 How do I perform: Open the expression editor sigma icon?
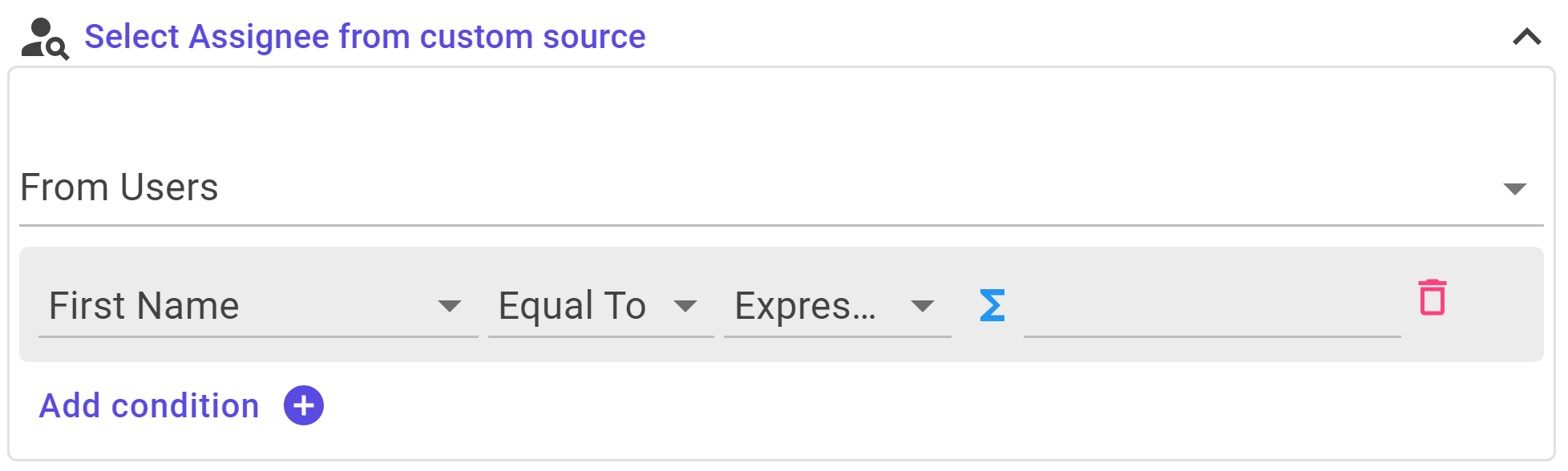(992, 306)
